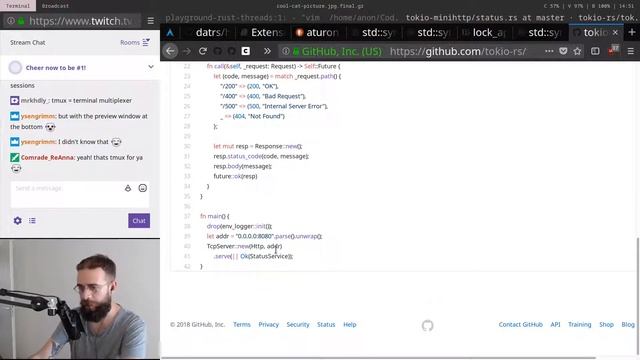This screenshot has width=640, height=360.
Task: Click the Firefox forward arrow
Action: pyautogui.click(x=187, y=51)
